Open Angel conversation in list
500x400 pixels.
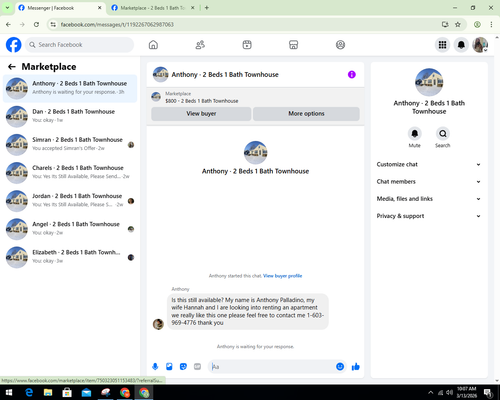70,229
